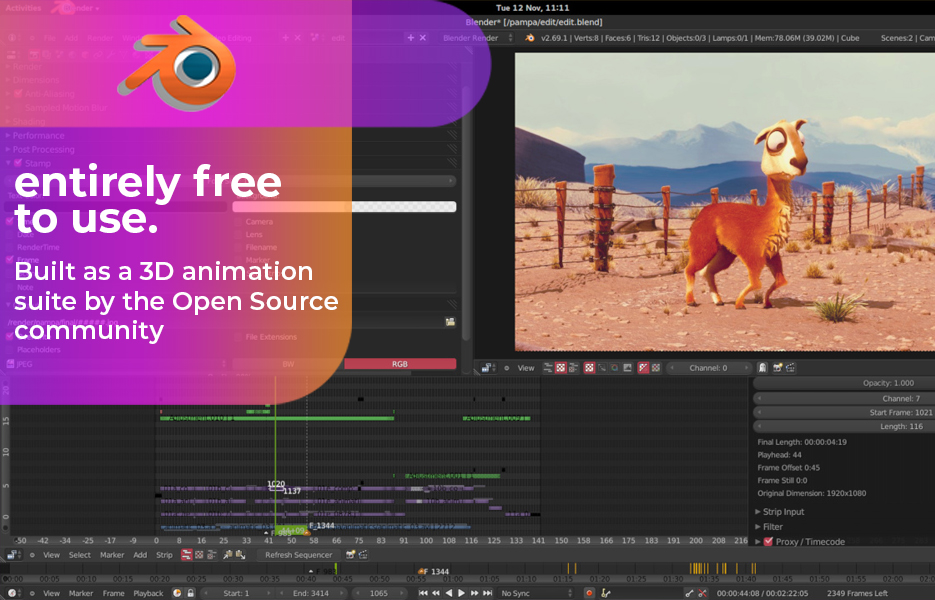Collapse menus in the preview header
Screen dimensions: 935x600
pos(507,368)
